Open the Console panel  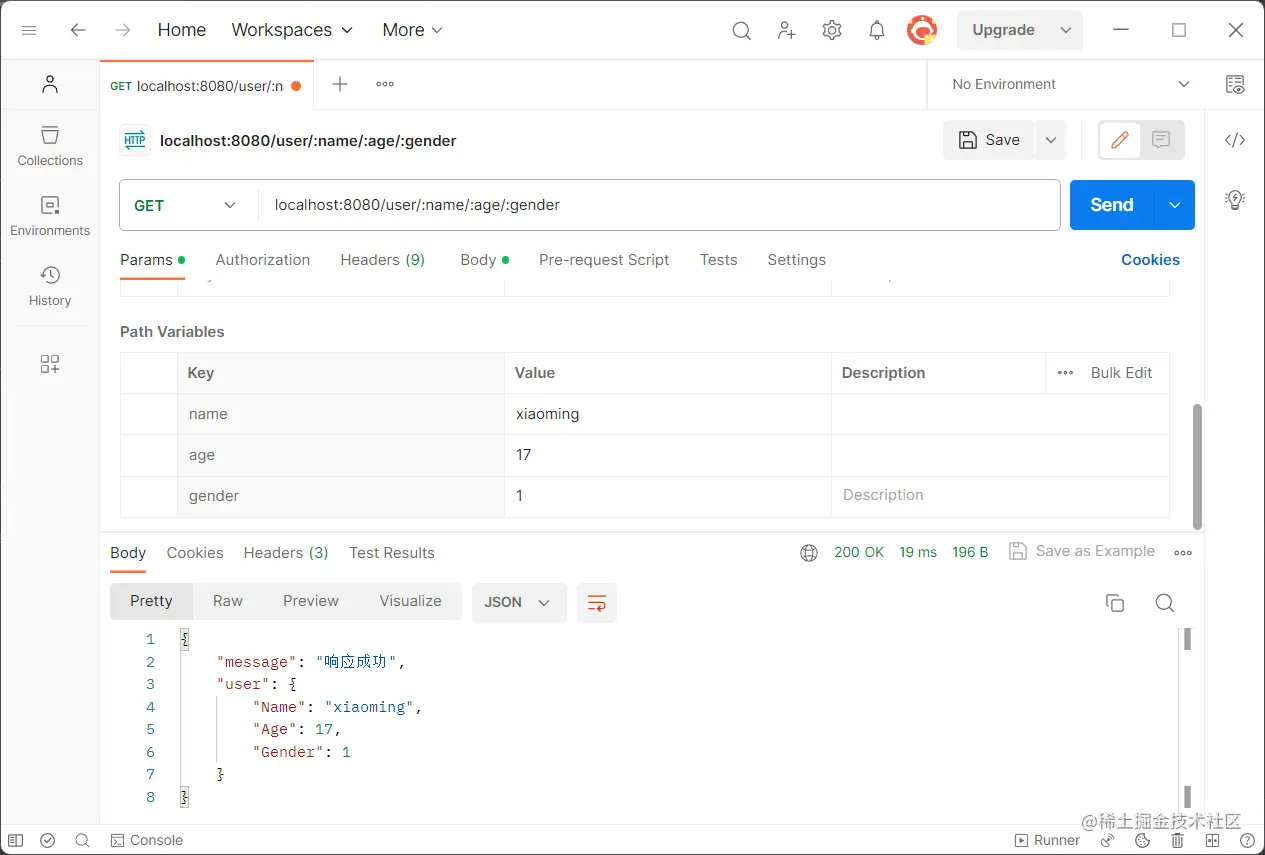click(147, 841)
